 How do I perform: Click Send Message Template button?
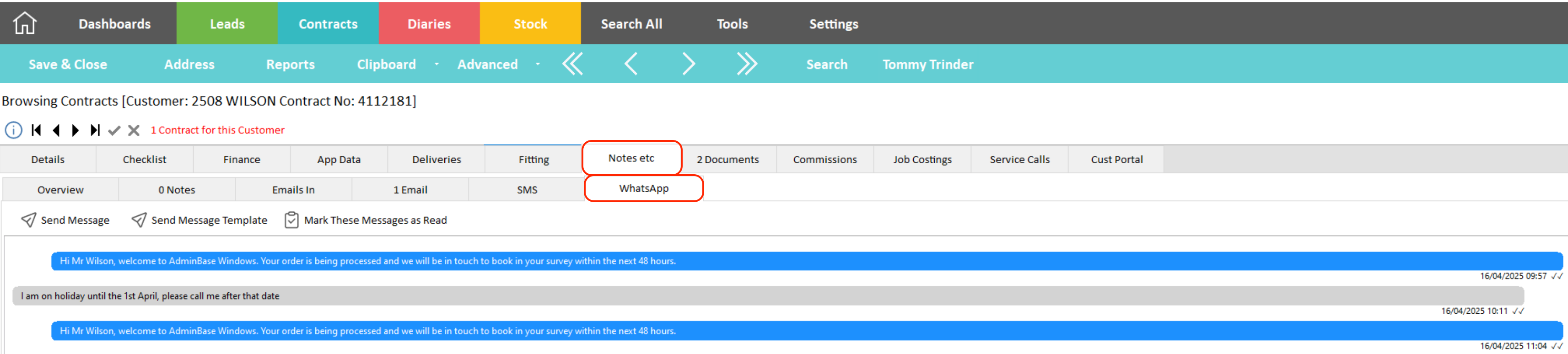[199, 220]
